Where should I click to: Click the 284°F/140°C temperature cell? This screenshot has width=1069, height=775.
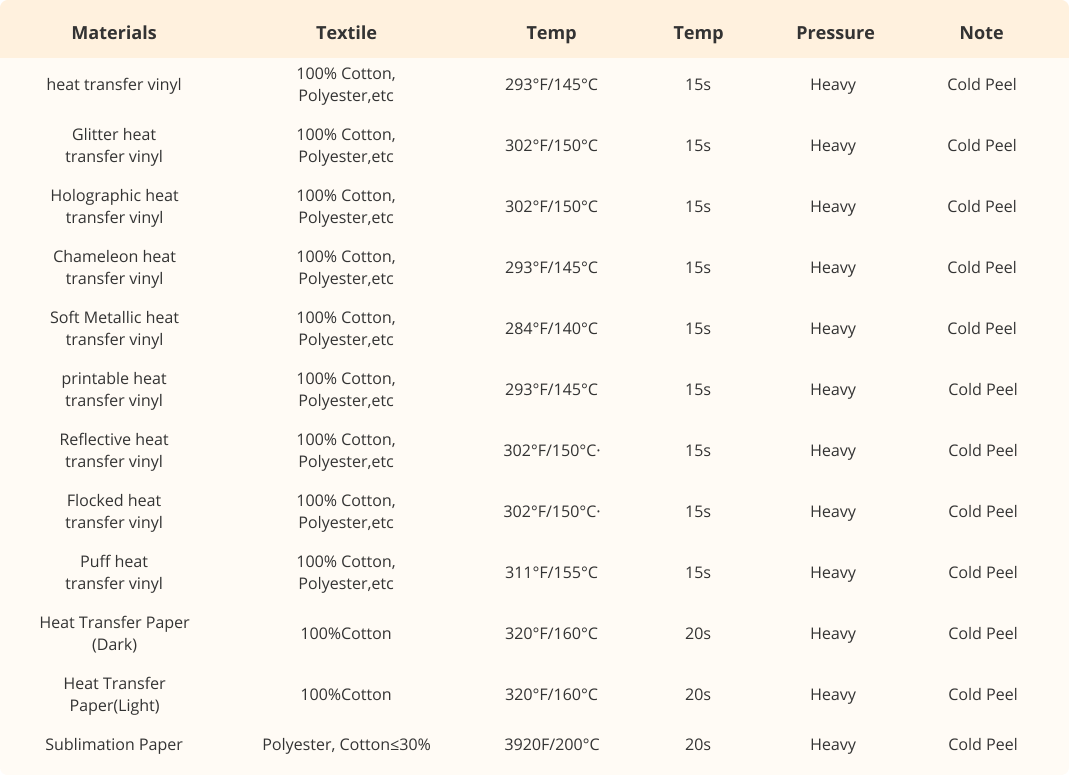551,328
